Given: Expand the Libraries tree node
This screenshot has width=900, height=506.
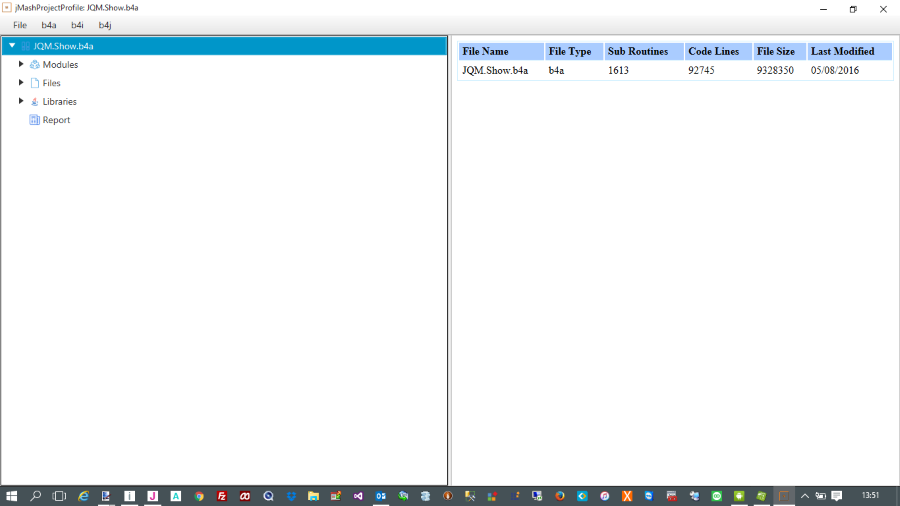Looking at the screenshot, I should point(21,101).
